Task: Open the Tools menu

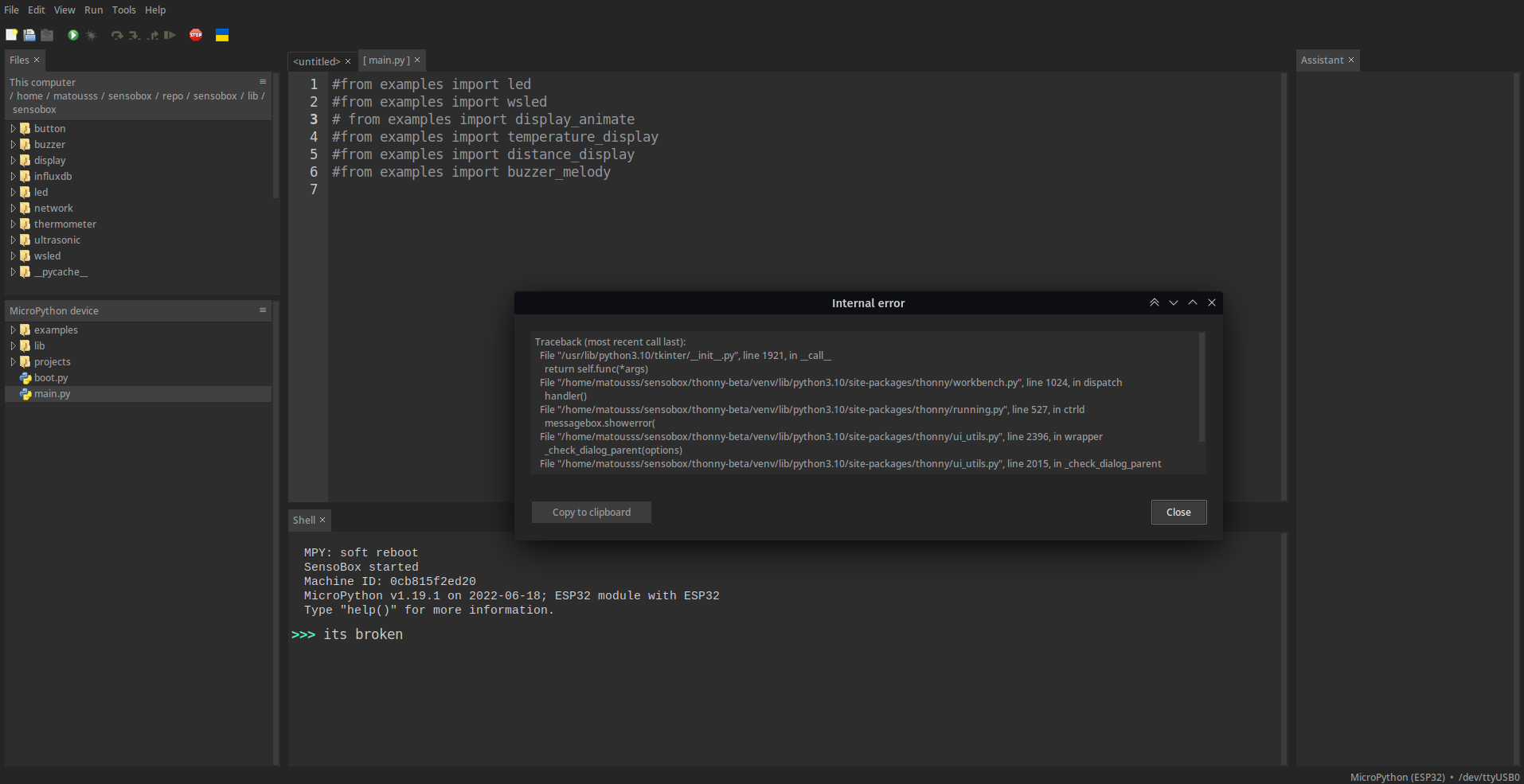Action: [x=123, y=10]
